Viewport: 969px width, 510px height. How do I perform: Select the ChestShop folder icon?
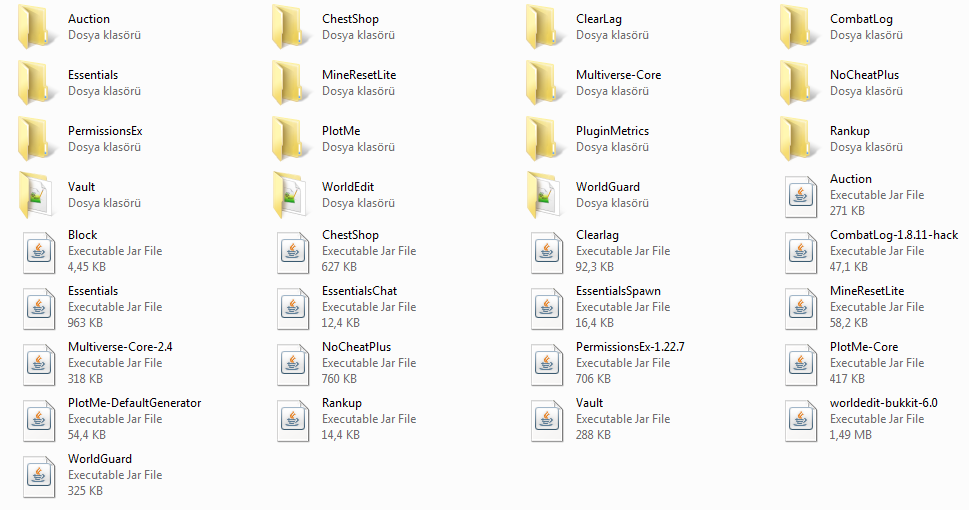pos(289,27)
